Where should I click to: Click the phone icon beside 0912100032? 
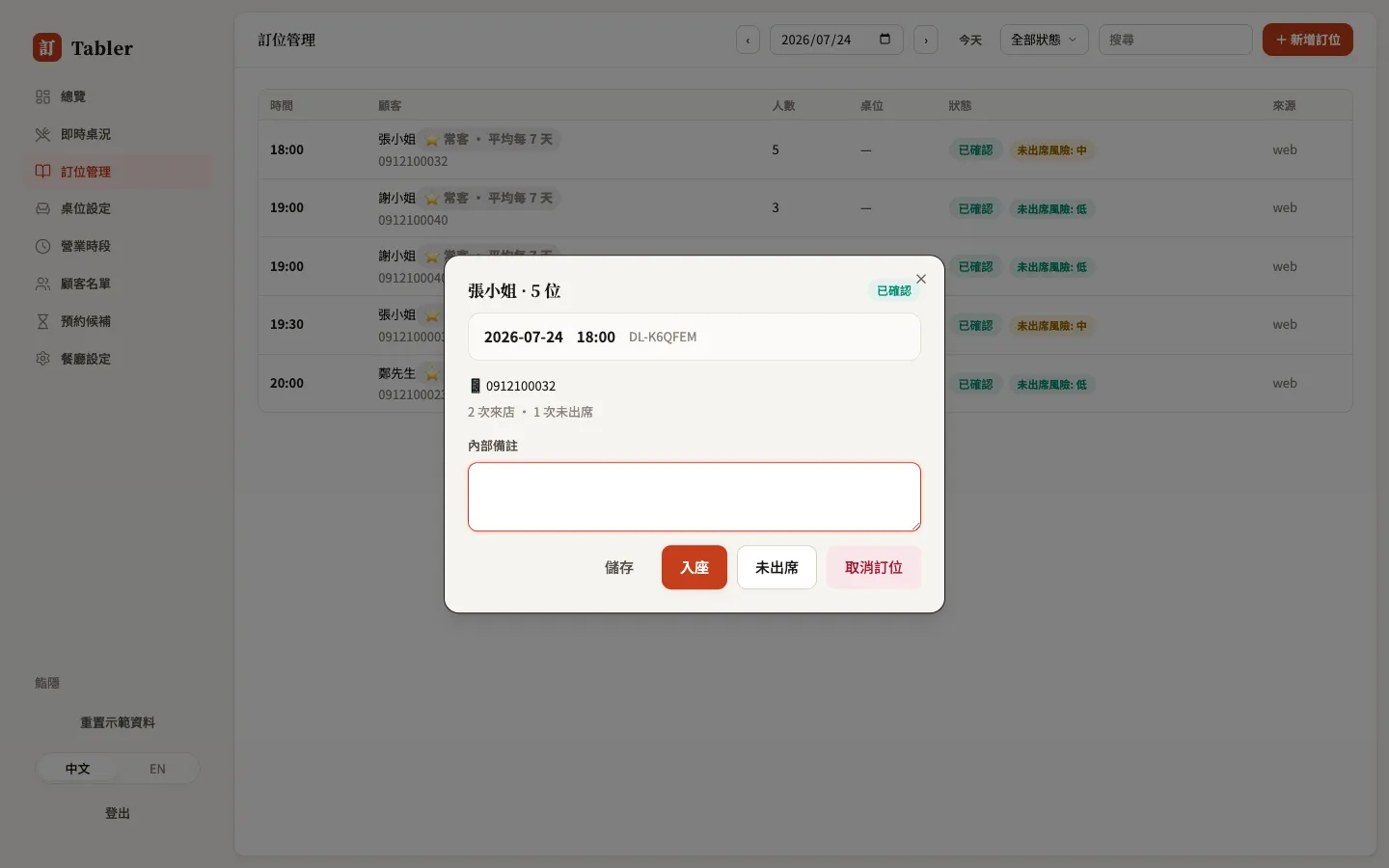click(x=476, y=386)
